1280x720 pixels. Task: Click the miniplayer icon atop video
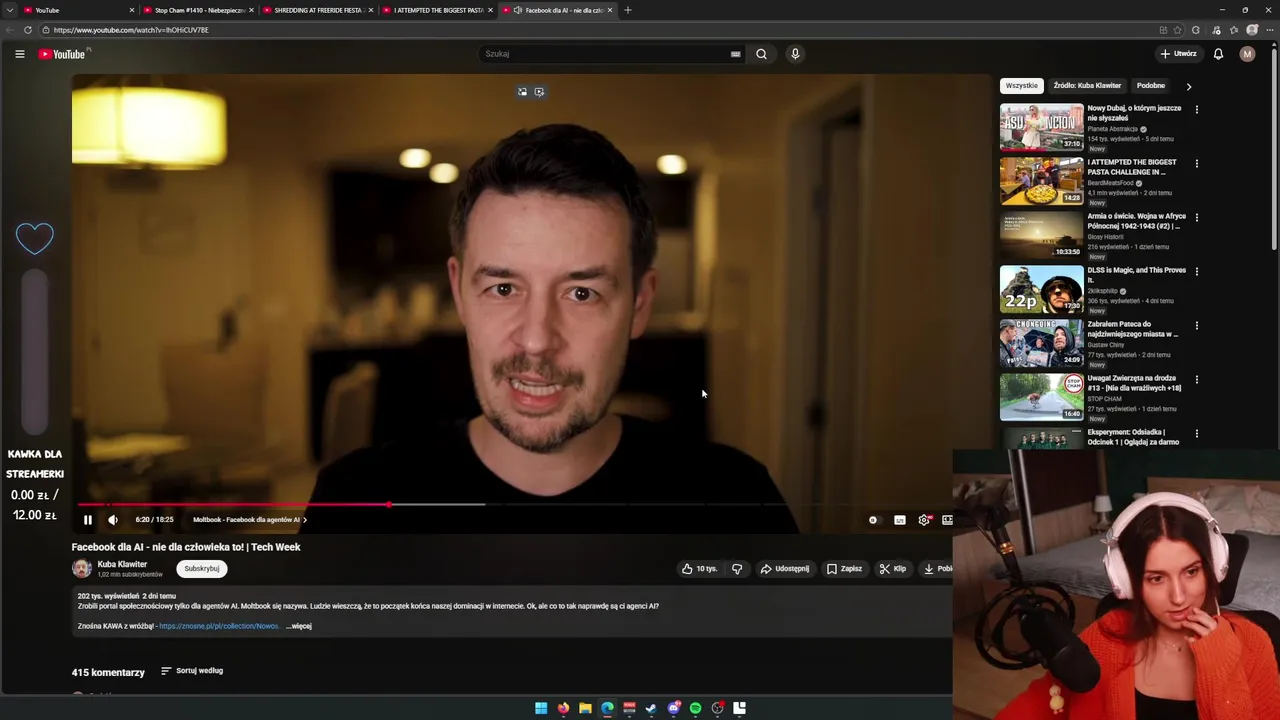[x=522, y=92]
